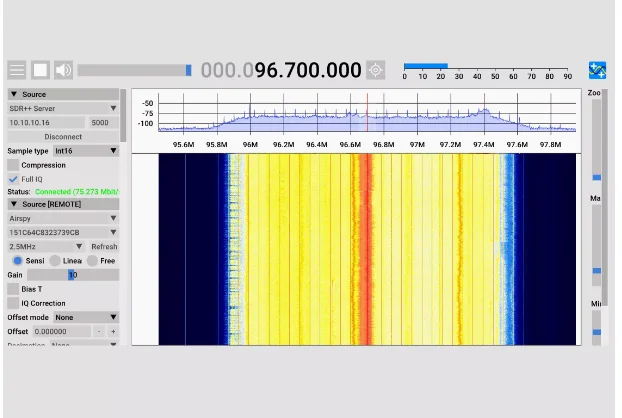Click the green Connected status text
The width and height of the screenshot is (622, 418).
tap(77, 192)
